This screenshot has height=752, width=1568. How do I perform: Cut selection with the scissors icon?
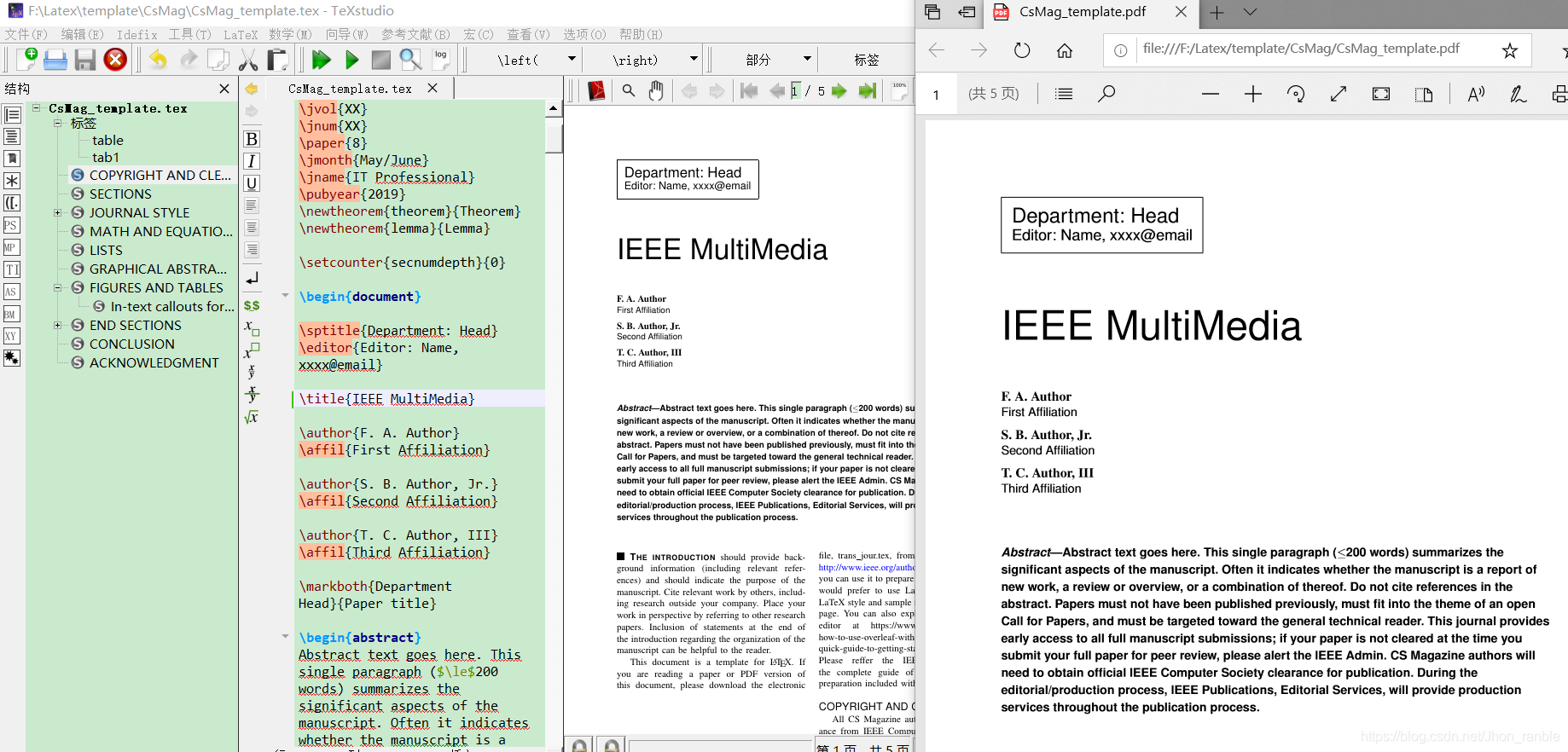click(248, 59)
